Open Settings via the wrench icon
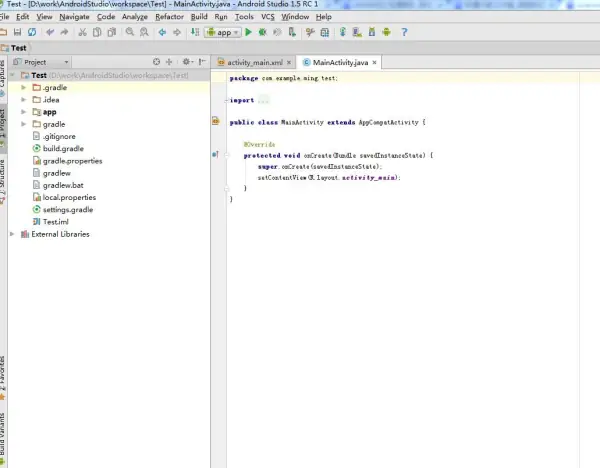Screen dimensions: 600x468 tap(310, 32)
